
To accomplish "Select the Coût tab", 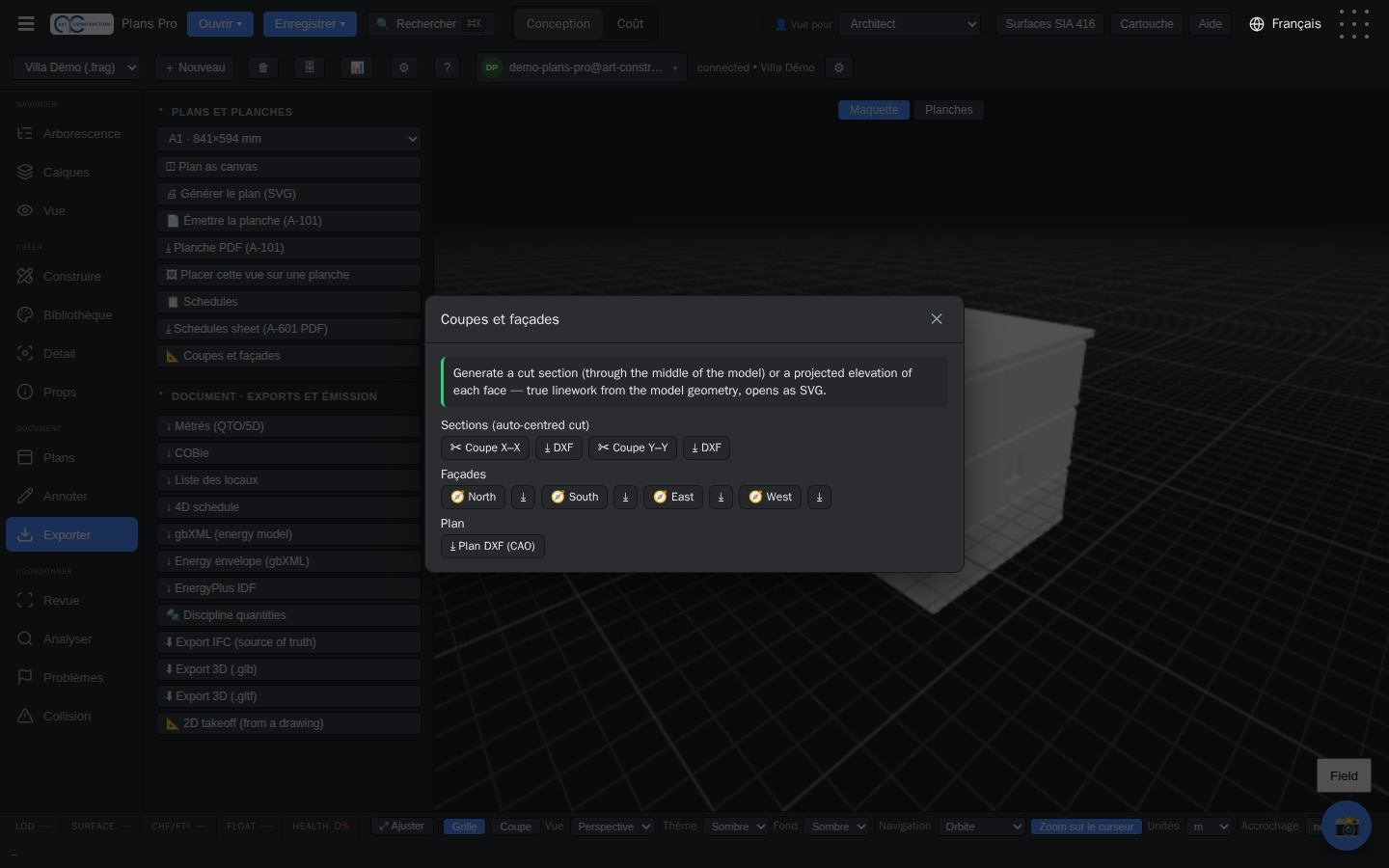I will (630, 24).
